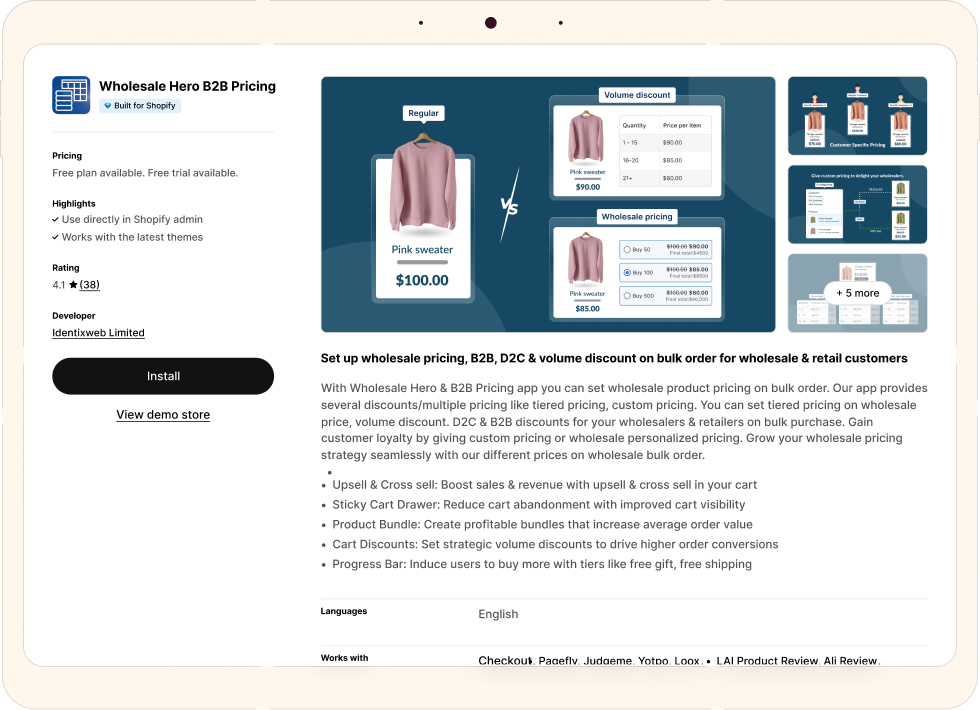Click the Regular label tag in image
Screen dimensions: 980x710
pyautogui.click(x=423, y=113)
